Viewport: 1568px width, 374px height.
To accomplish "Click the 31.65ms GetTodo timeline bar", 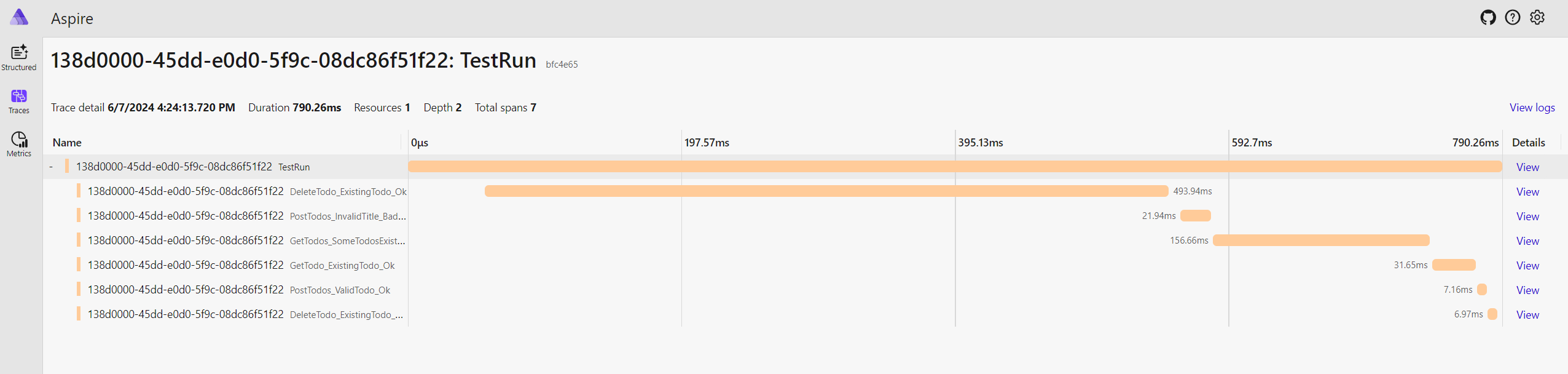I will (1454, 265).
